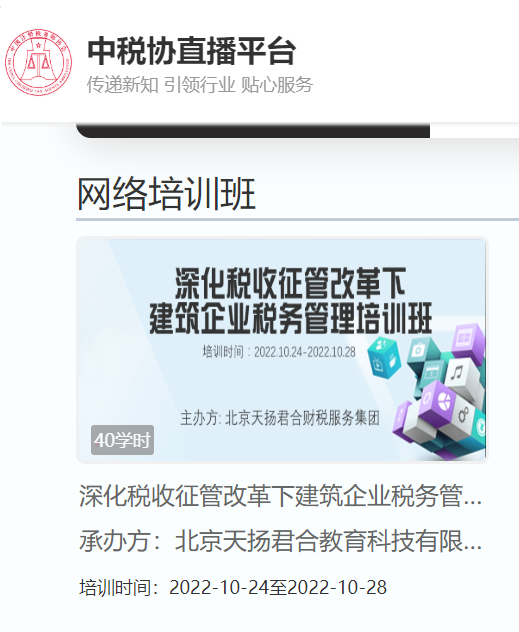The width and height of the screenshot is (519, 632).
Task: Click banner host text 主办方: 北京天扬君合财税服务集团
Action: click(x=280, y=418)
